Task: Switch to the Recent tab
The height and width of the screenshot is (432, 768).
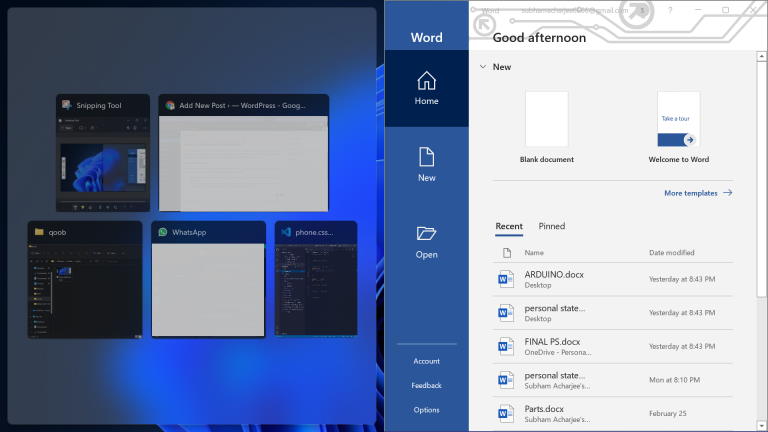Action: (x=509, y=226)
